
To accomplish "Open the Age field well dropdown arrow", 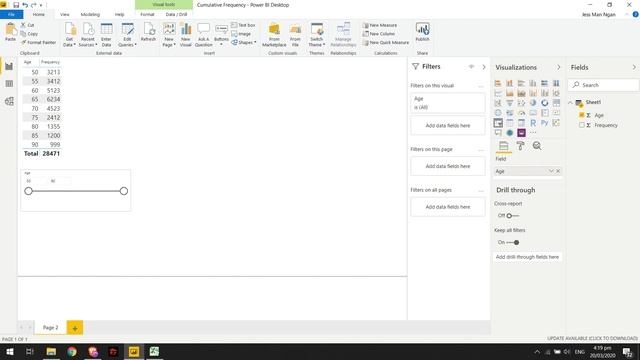I will pos(551,171).
